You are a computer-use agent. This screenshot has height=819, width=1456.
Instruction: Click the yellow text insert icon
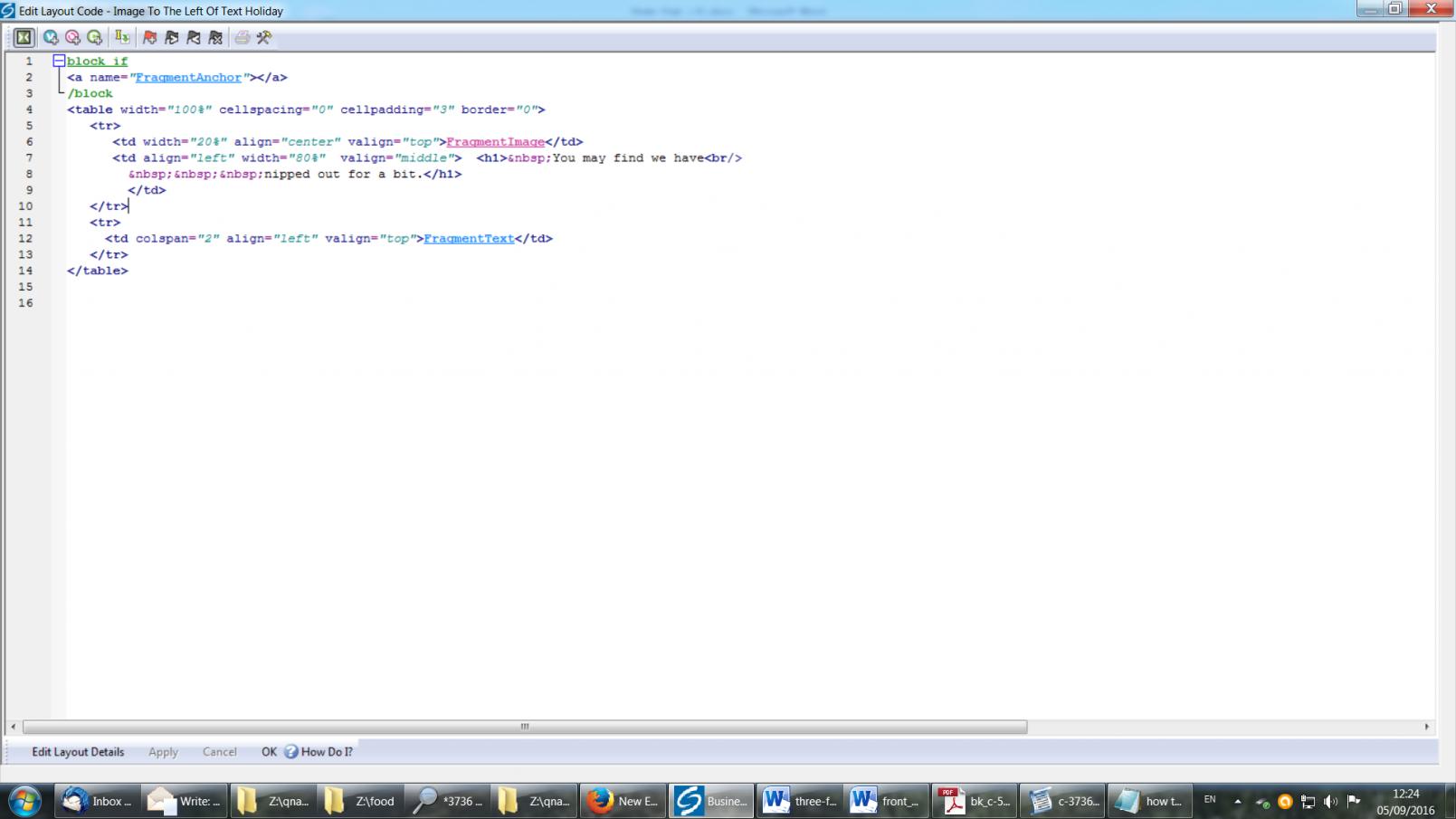(121, 37)
